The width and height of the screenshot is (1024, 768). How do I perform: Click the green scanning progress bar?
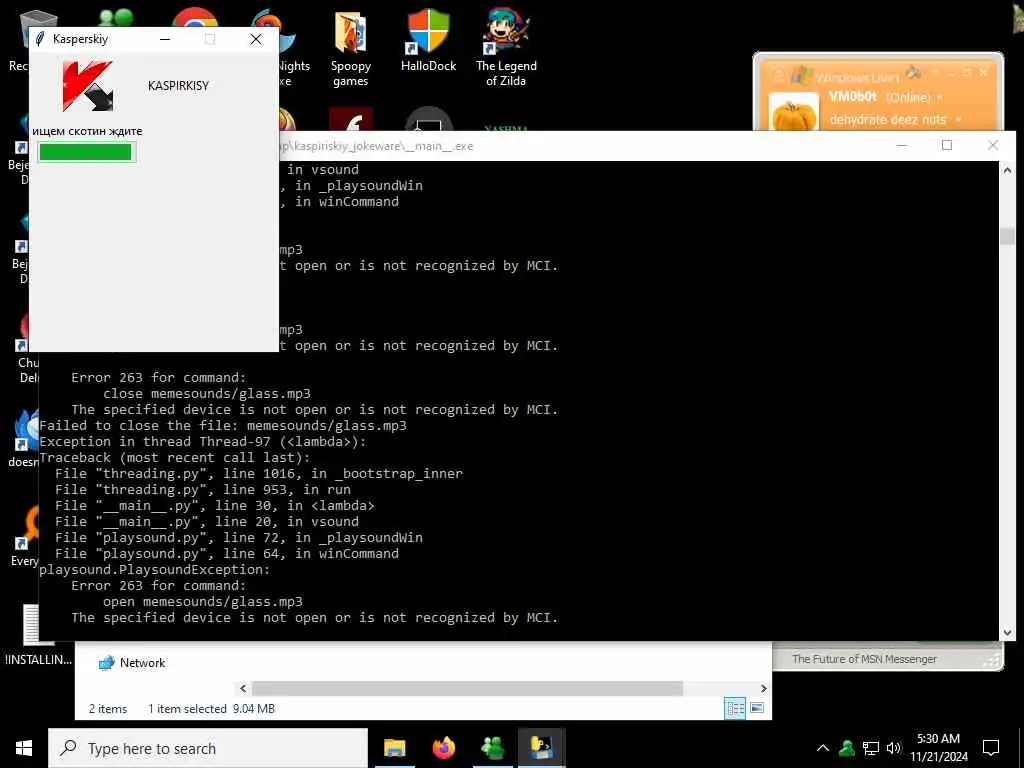[86, 152]
